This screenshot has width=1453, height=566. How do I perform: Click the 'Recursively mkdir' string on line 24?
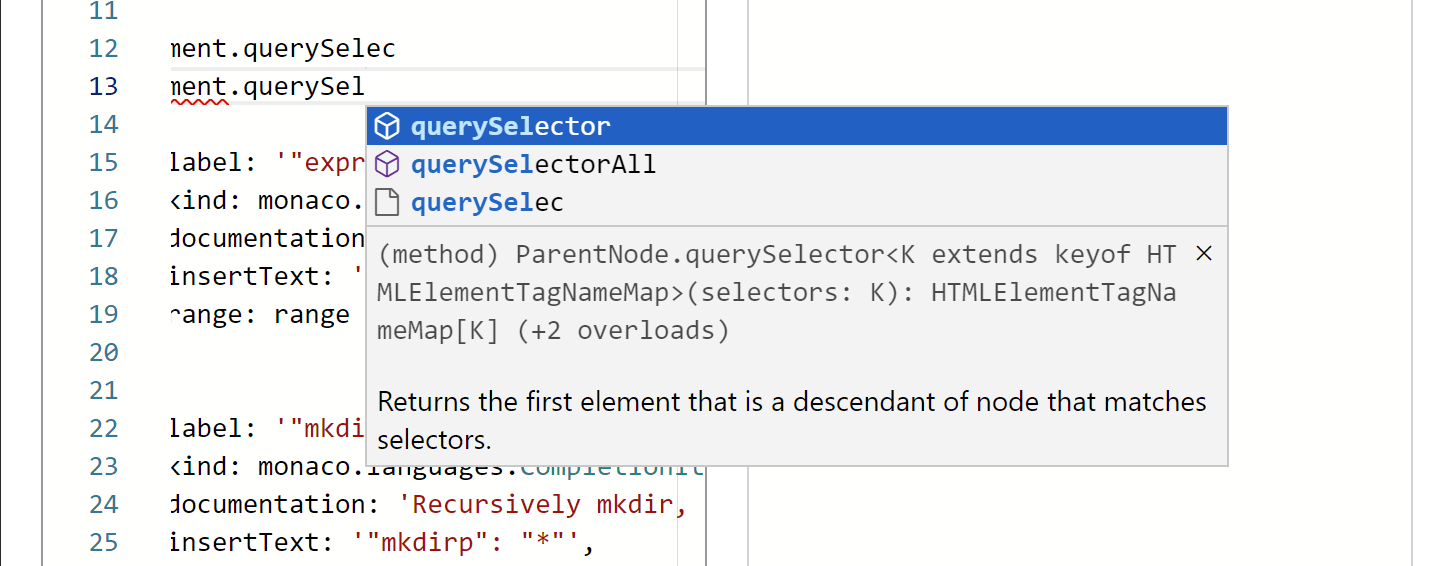[548, 504]
